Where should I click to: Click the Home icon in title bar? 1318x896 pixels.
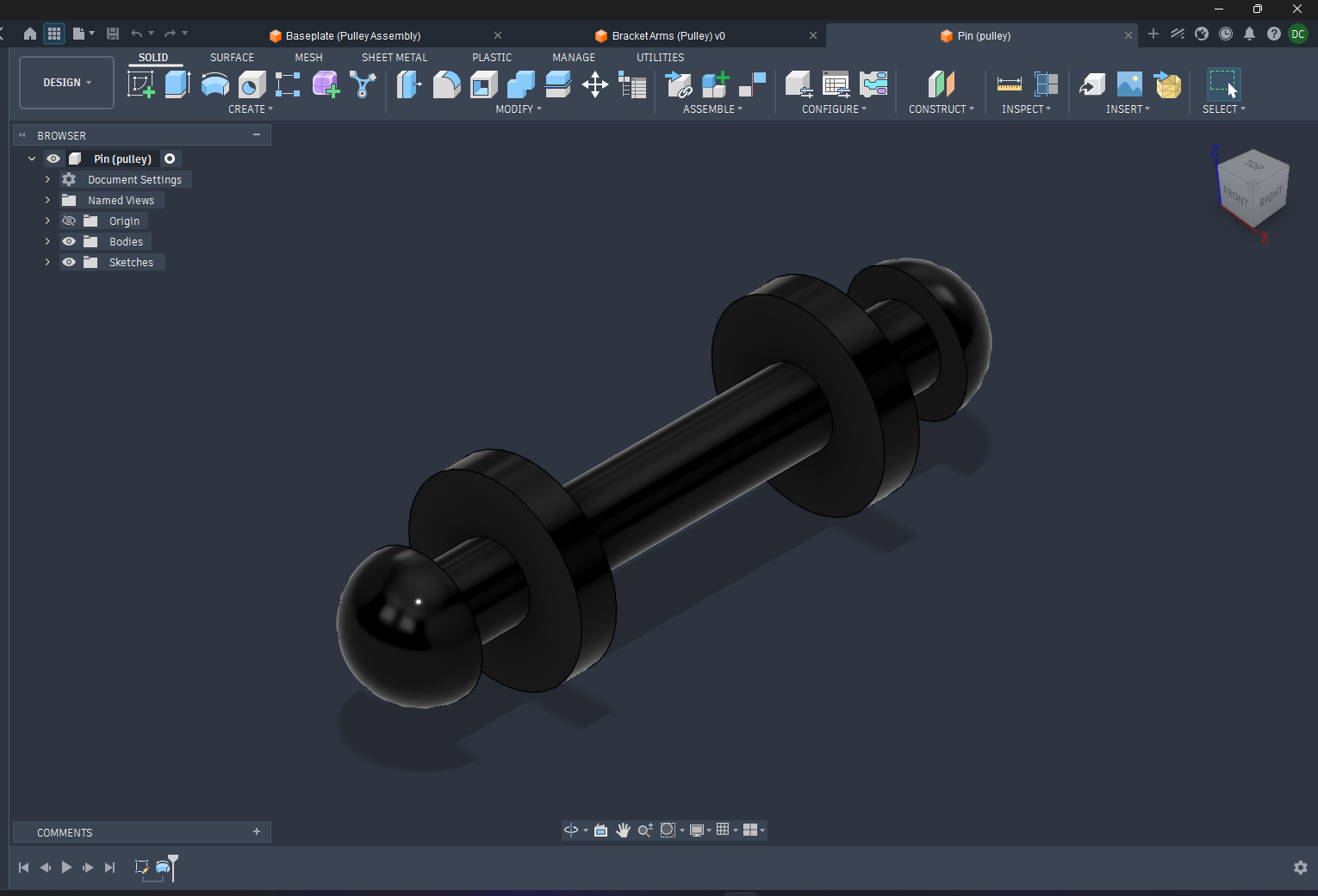pos(30,34)
